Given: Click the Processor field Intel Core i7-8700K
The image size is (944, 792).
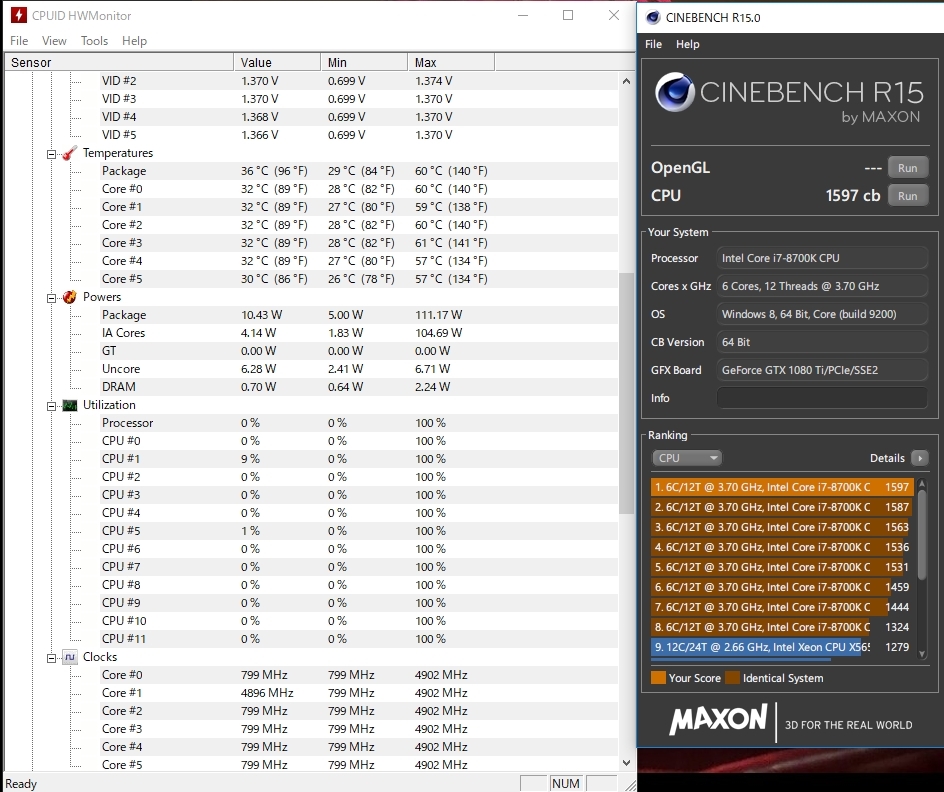Looking at the screenshot, I should [822, 258].
